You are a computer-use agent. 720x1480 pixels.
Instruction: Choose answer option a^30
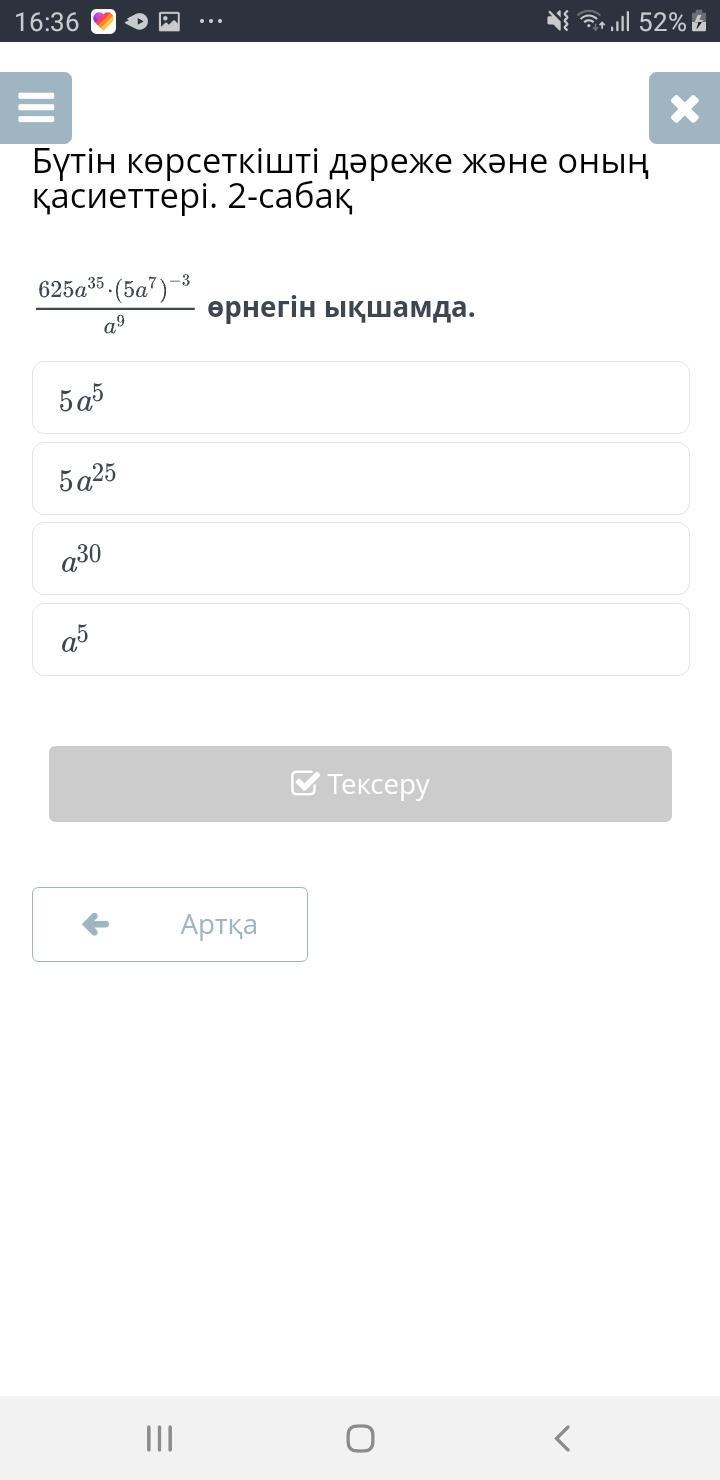pyautogui.click(x=360, y=559)
